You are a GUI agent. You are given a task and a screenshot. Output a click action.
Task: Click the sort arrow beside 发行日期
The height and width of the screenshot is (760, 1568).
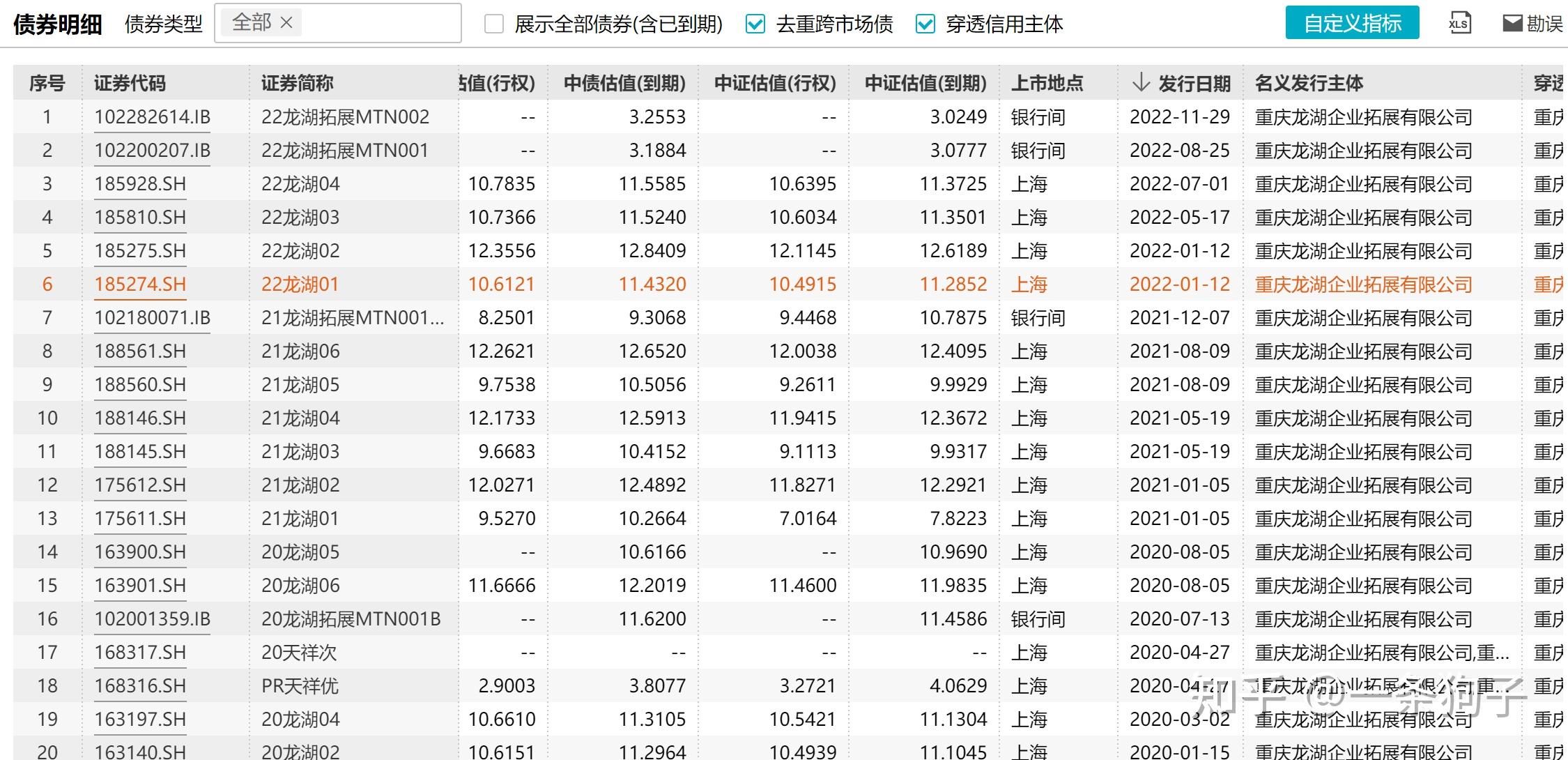[1141, 83]
